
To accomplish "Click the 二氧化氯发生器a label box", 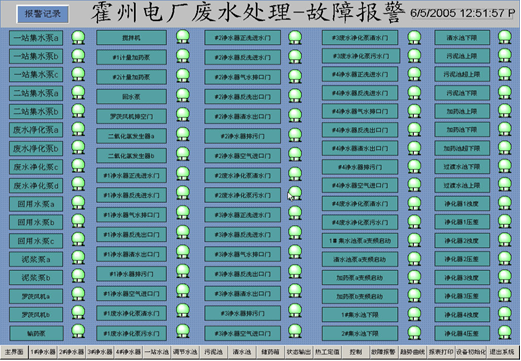I will point(131,136).
